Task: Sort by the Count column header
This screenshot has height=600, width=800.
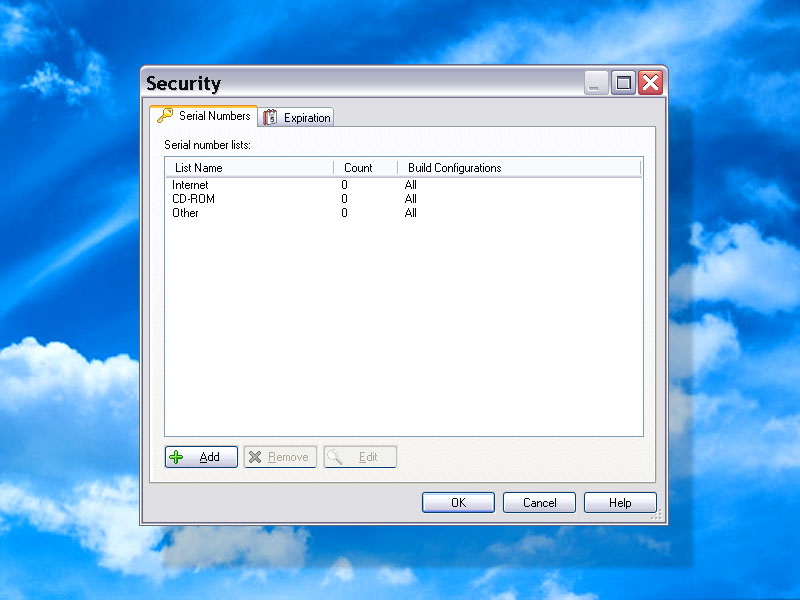Action: 365,168
